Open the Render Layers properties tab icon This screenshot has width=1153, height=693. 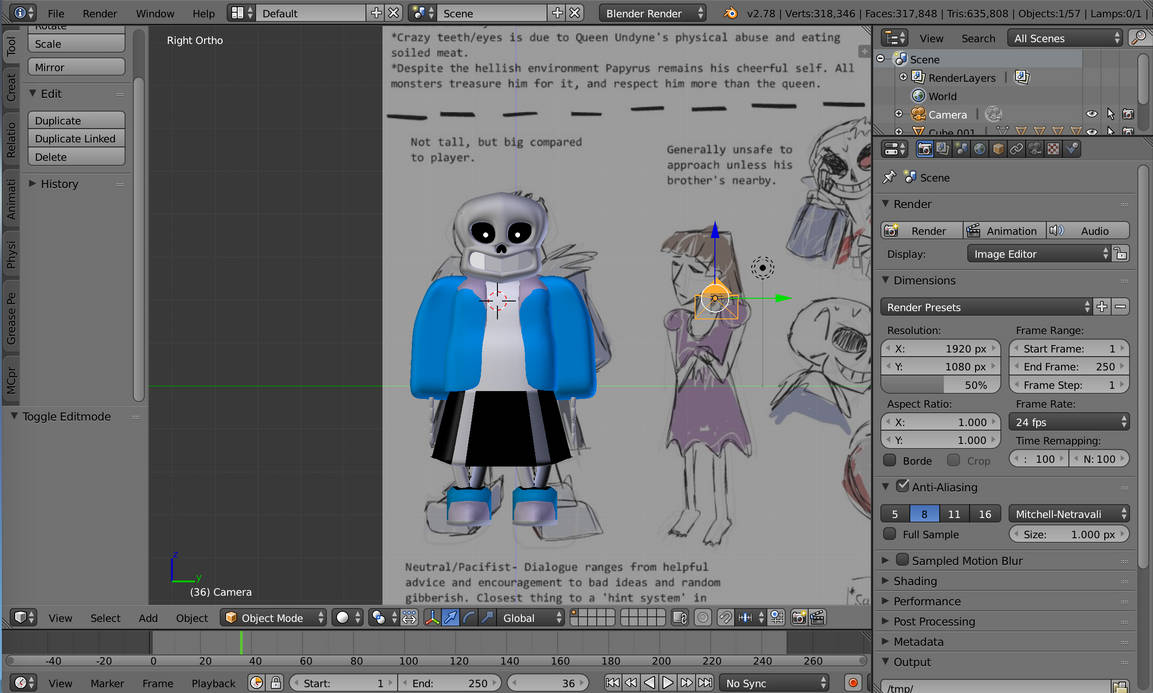pos(943,149)
